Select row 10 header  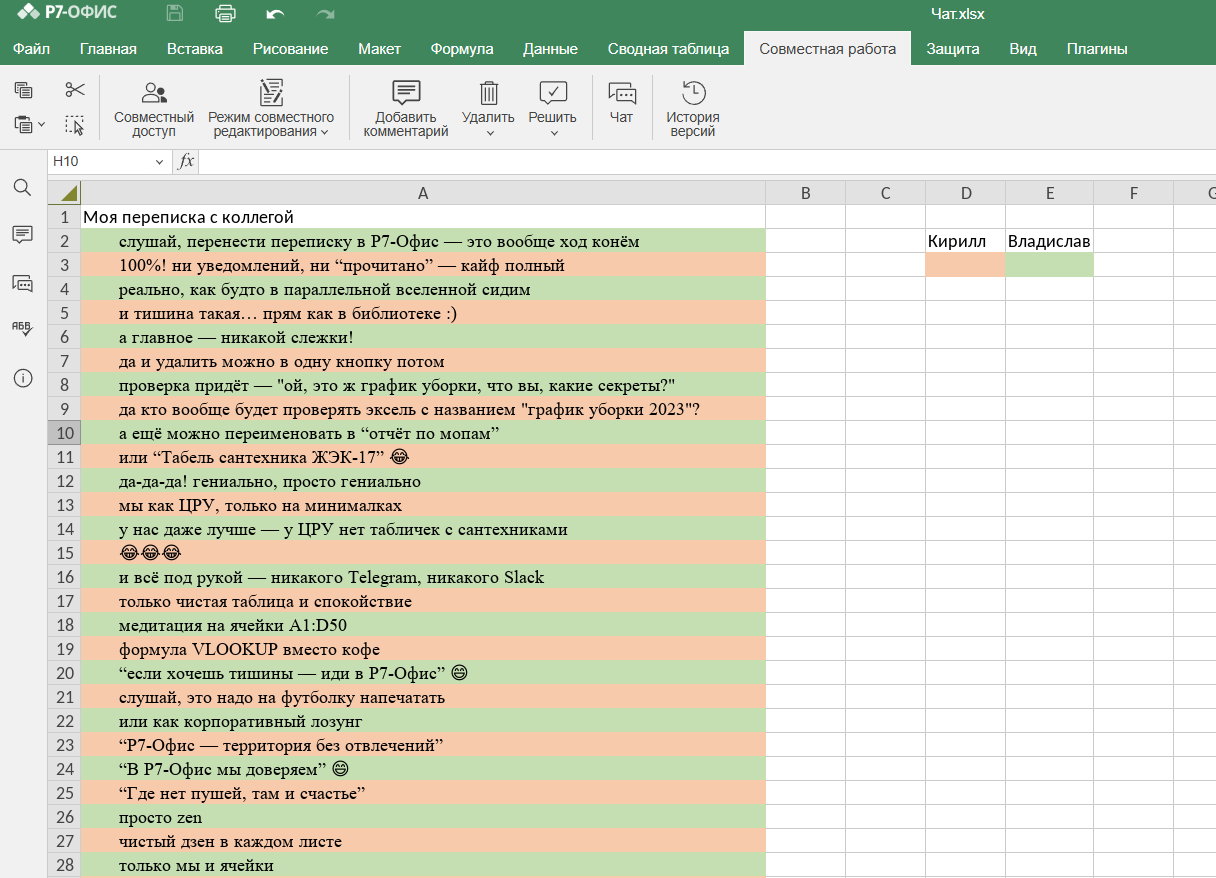click(65, 433)
